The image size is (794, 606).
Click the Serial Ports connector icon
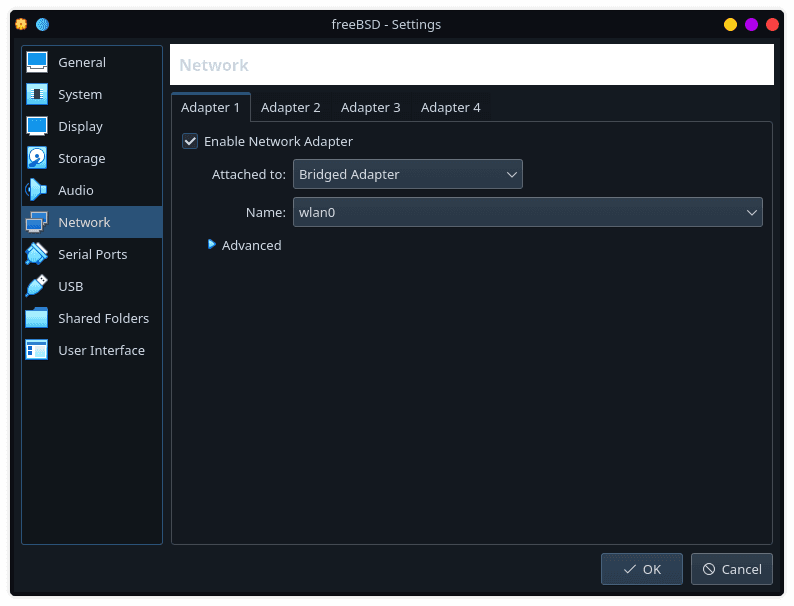37,254
